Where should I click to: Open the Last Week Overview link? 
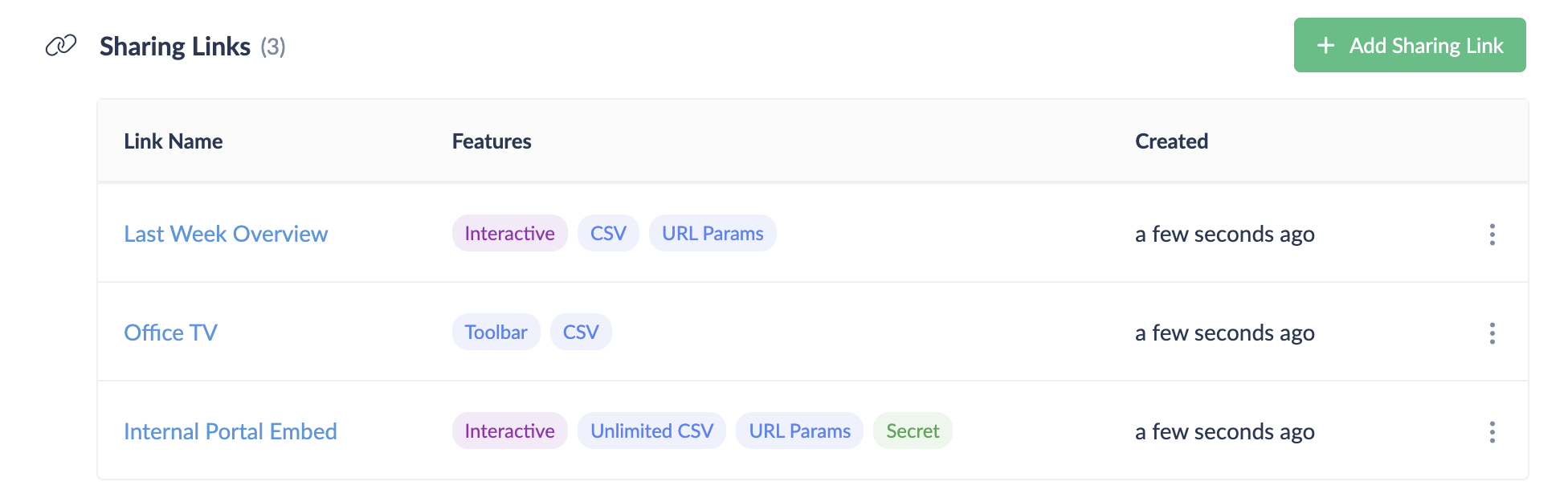pos(226,233)
